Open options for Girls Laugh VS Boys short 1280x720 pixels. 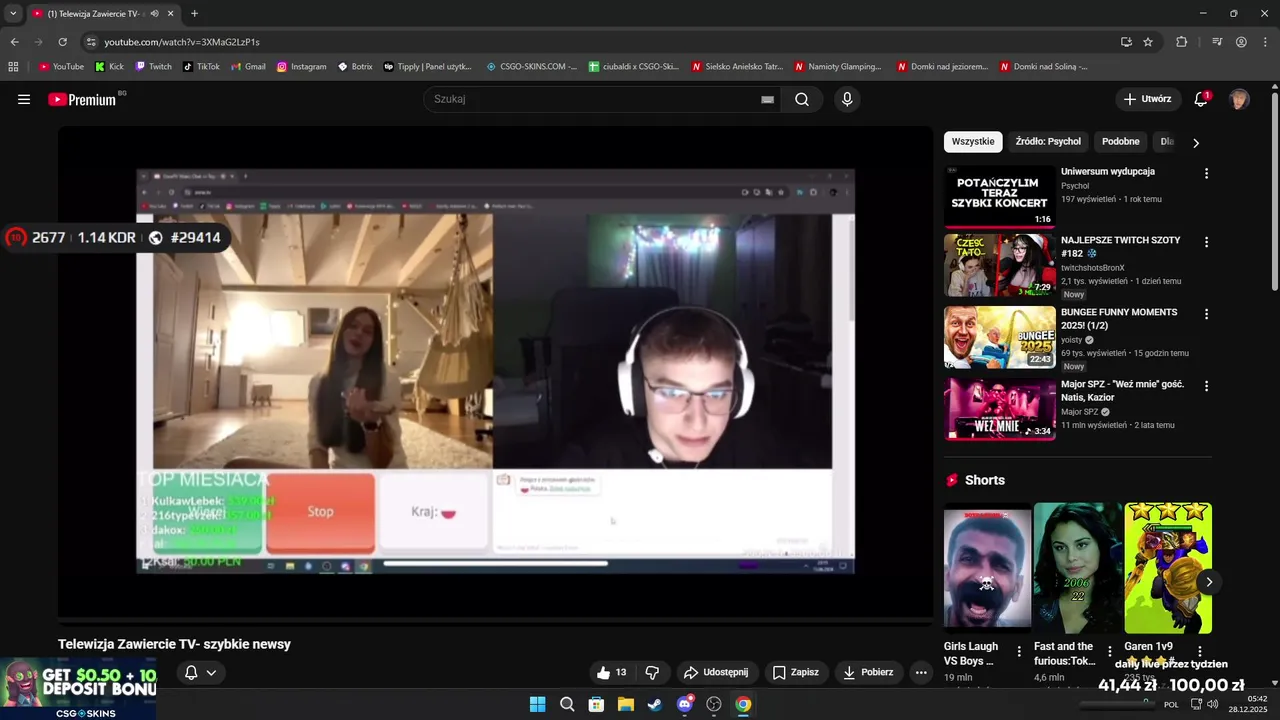click(x=1019, y=651)
